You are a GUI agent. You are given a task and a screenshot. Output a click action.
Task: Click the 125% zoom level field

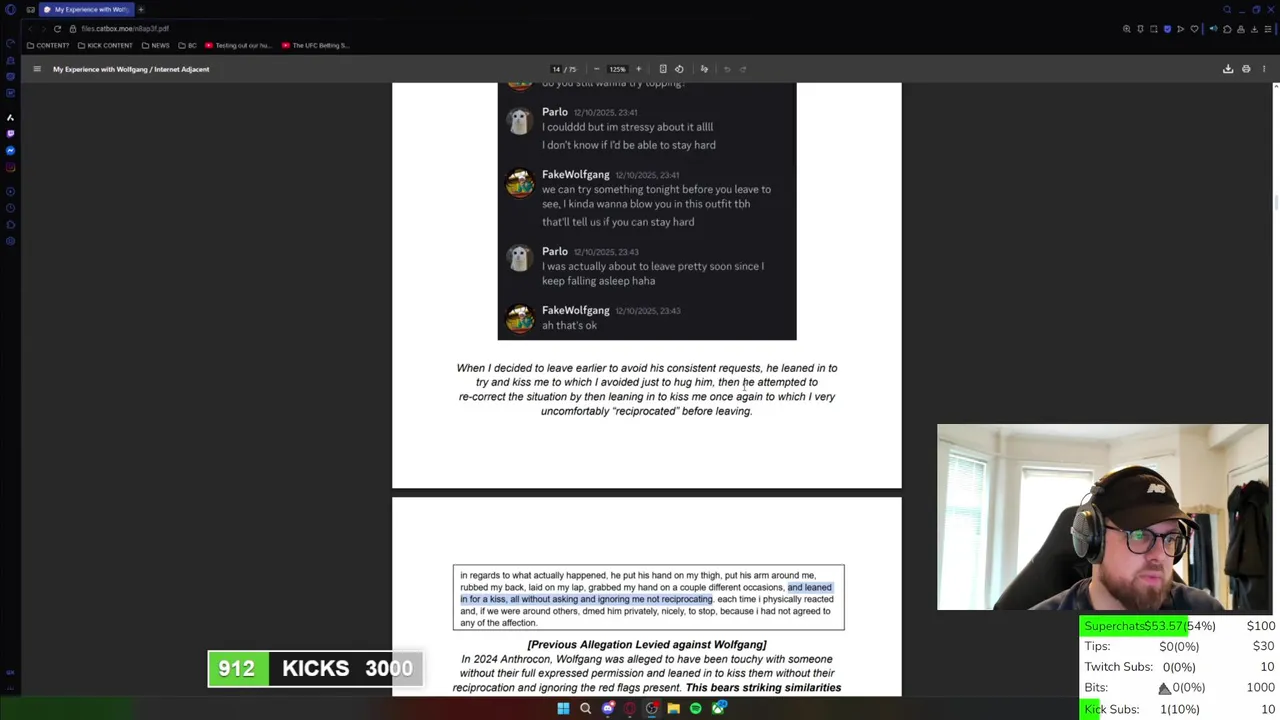(x=617, y=69)
